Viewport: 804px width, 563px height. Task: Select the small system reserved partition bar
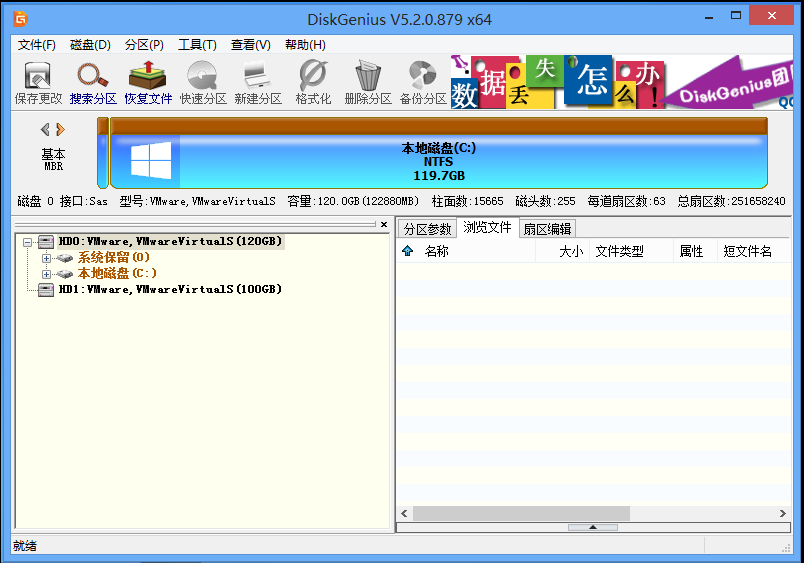pyautogui.click(x=103, y=153)
